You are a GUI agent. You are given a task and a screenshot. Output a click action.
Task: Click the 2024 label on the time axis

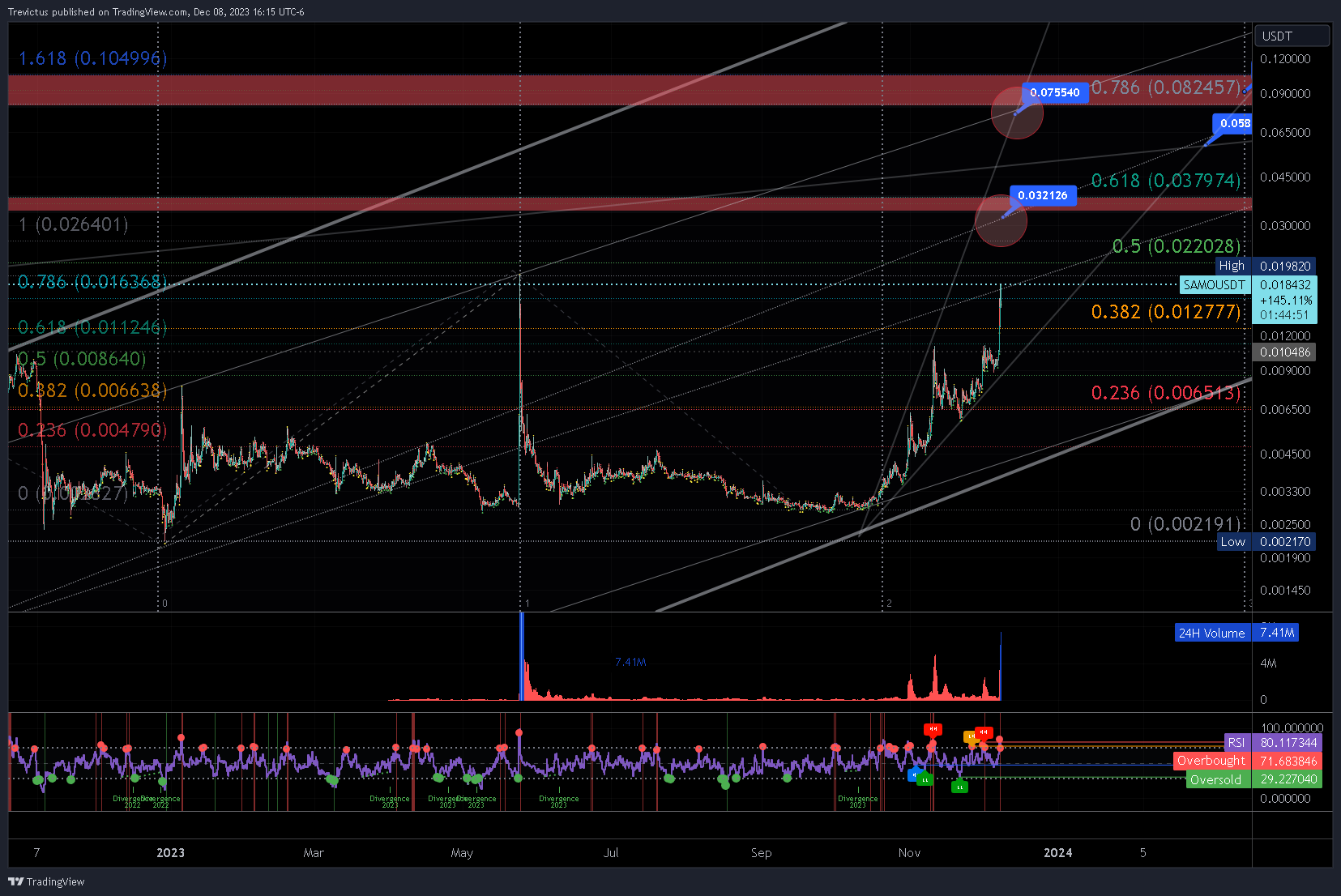pyautogui.click(x=1057, y=852)
